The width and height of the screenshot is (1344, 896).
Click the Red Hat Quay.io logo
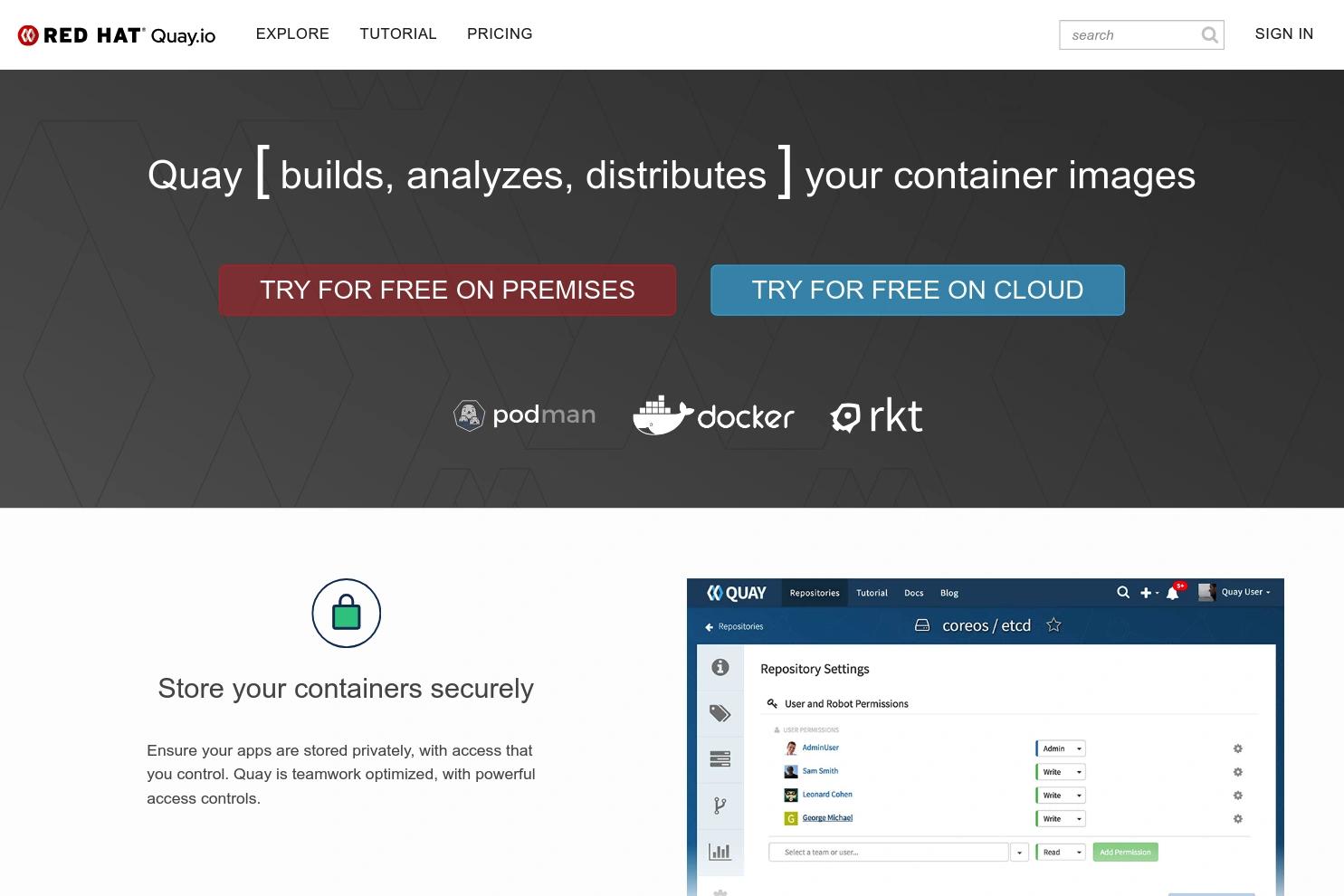click(x=117, y=35)
